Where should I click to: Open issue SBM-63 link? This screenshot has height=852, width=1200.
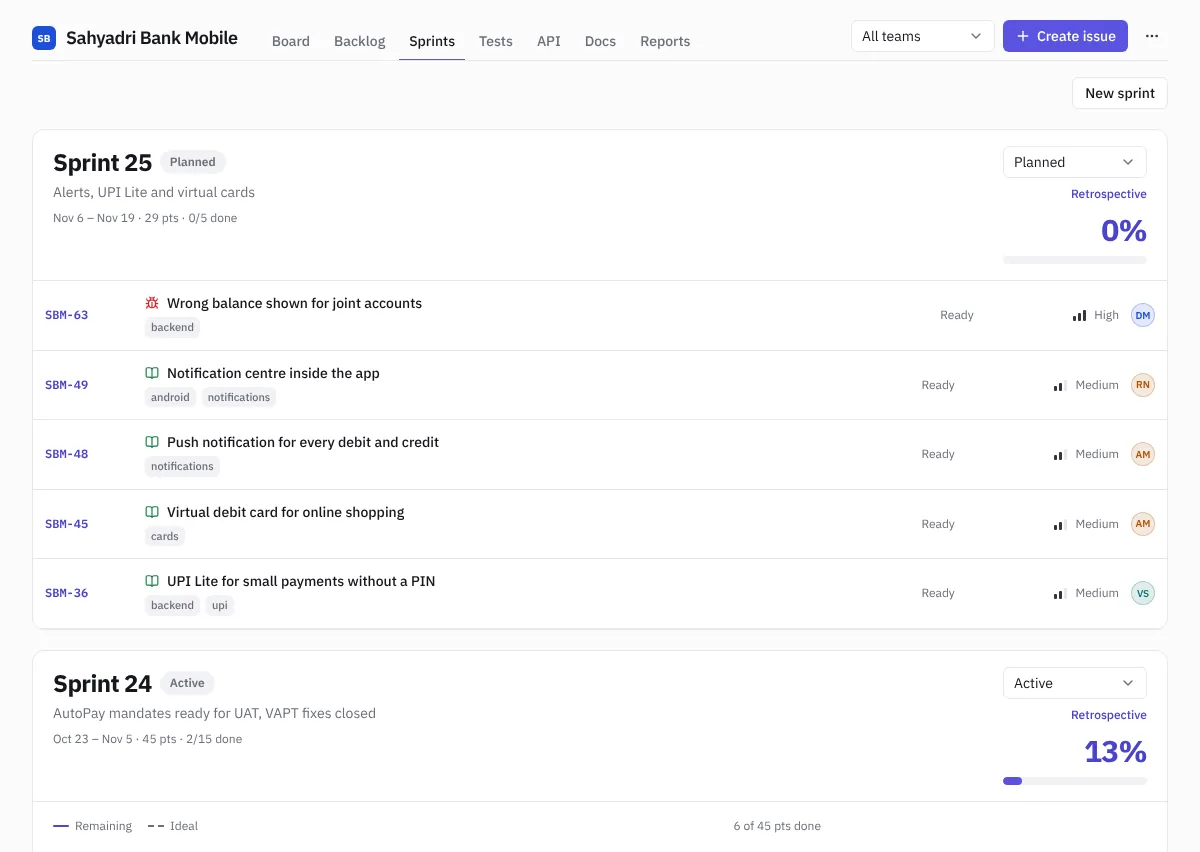point(67,315)
